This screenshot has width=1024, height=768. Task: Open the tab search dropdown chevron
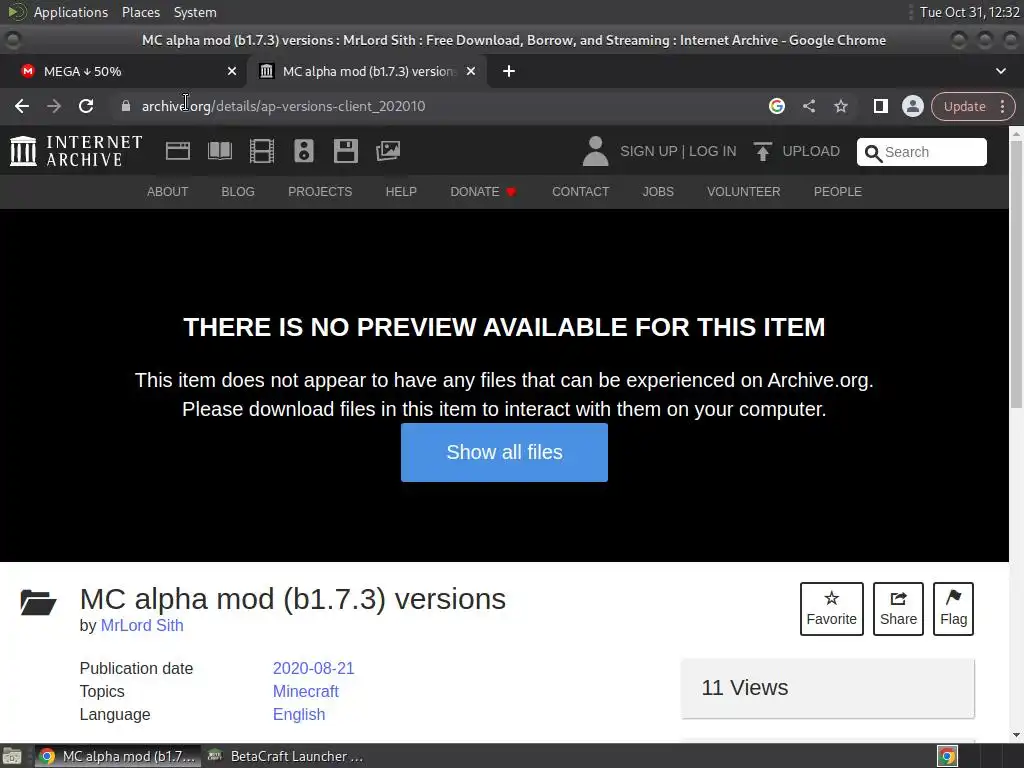tap(1000, 71)
